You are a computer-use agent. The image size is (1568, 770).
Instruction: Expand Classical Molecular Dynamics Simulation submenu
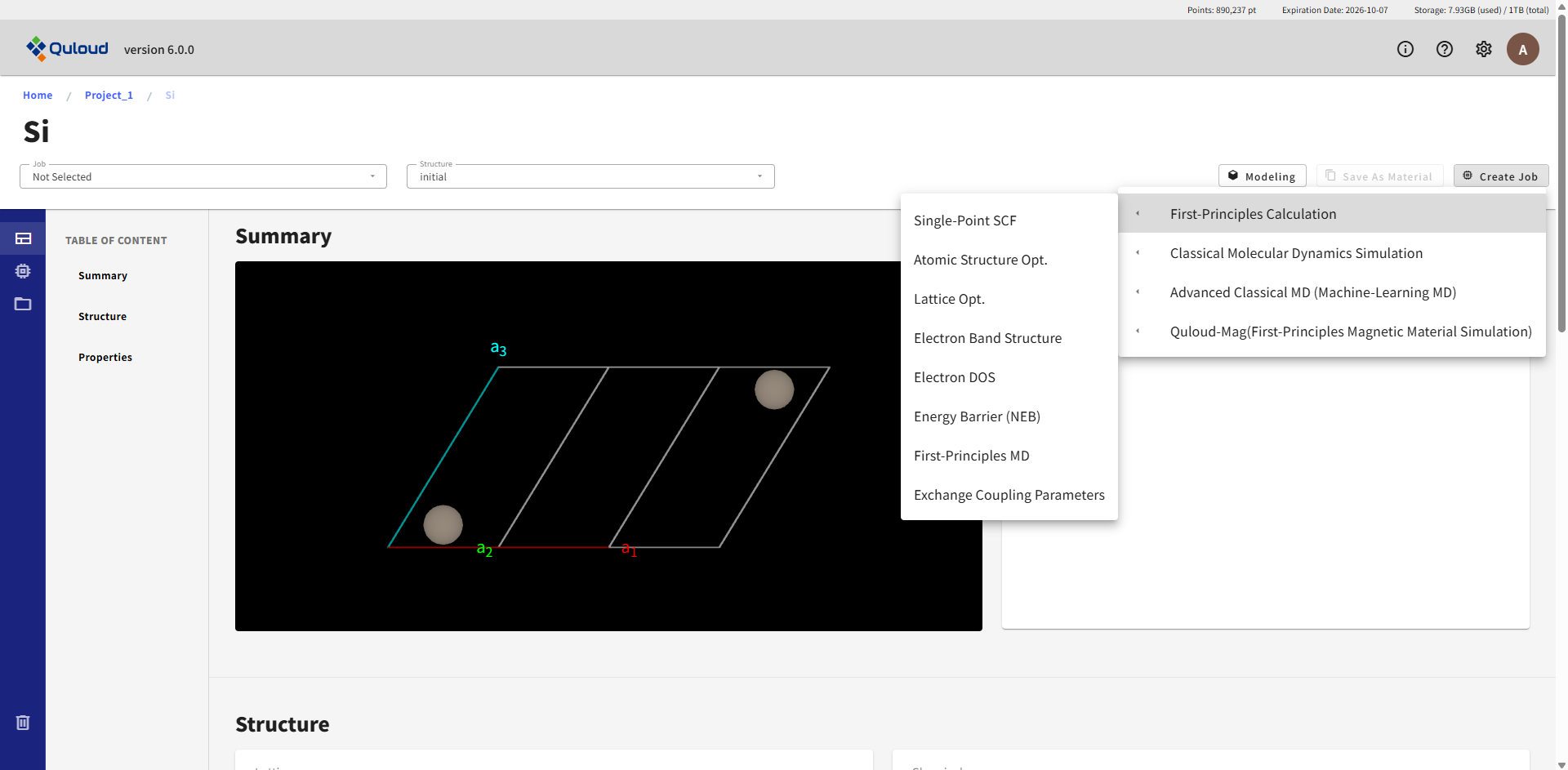point(1295,253)
